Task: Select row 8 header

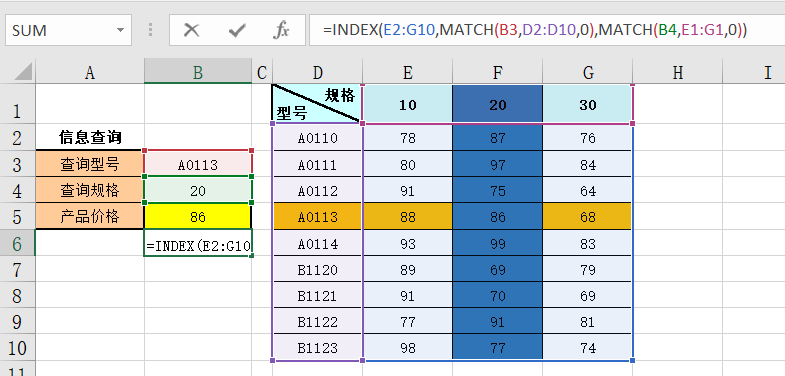Action: coord(18,295)
